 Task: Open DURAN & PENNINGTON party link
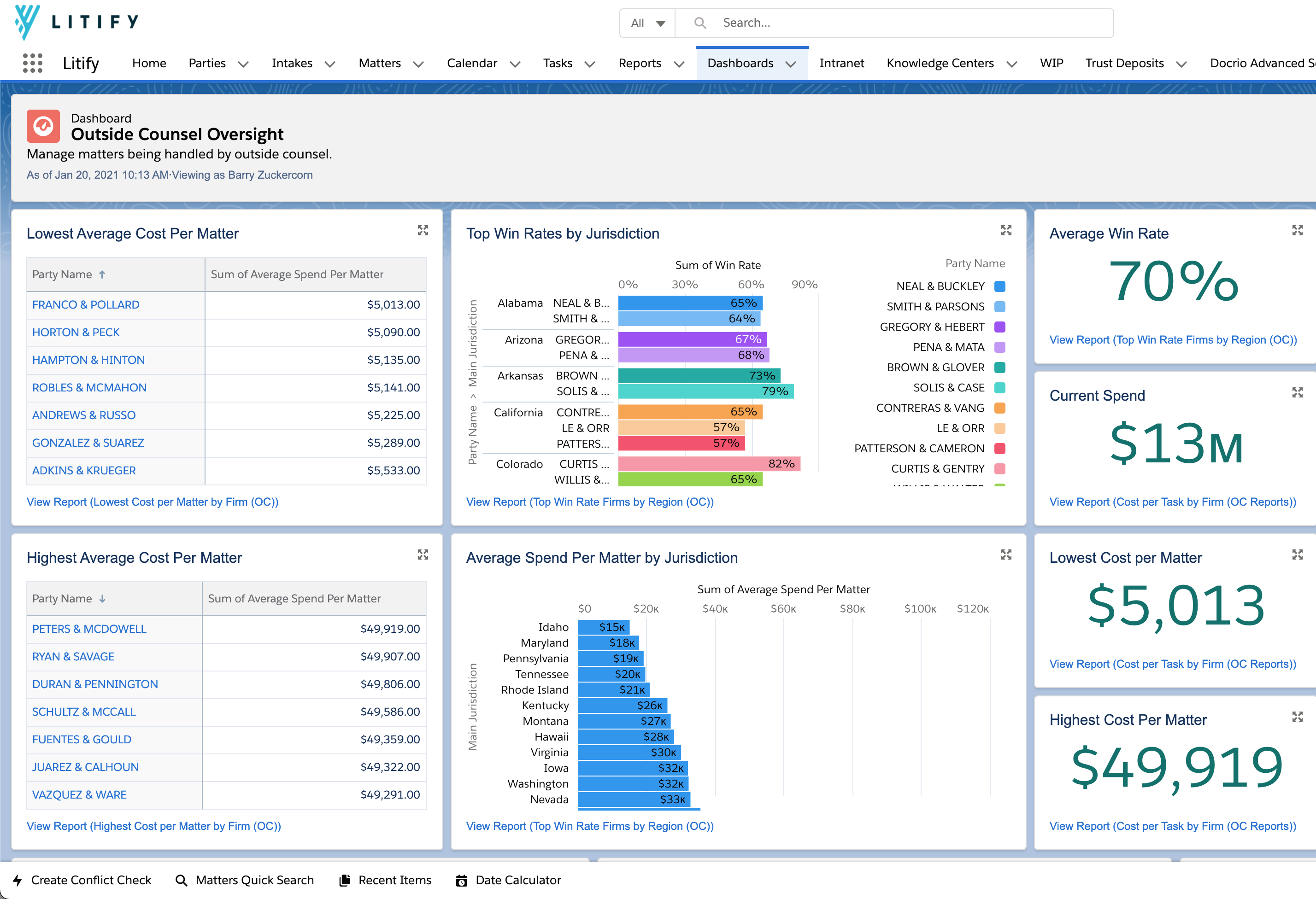[x=95, y=684]
